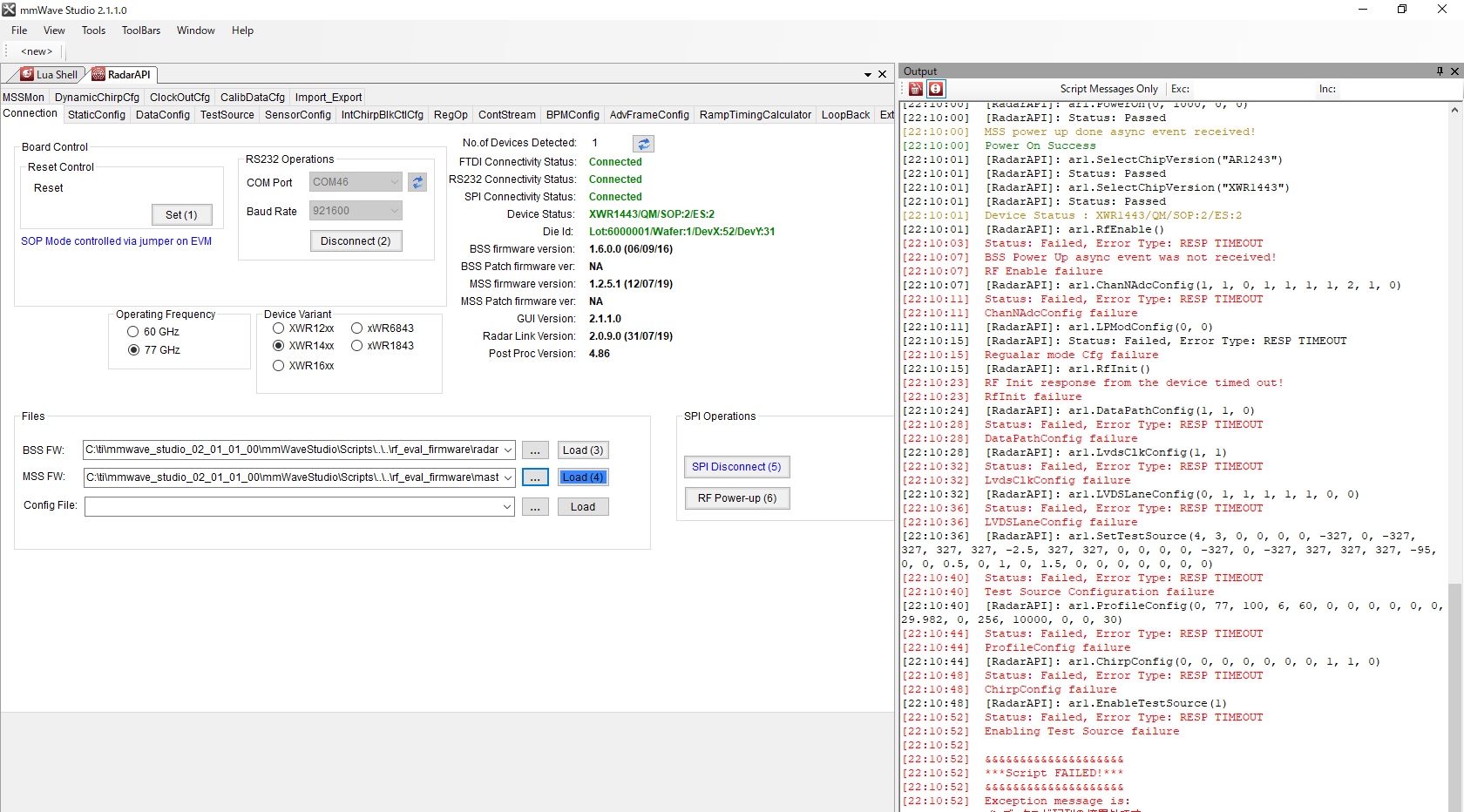Screen dimensions: 1464x812
Task: Click the Output scrollbar up arrow
Action: tap(1454, 111)
